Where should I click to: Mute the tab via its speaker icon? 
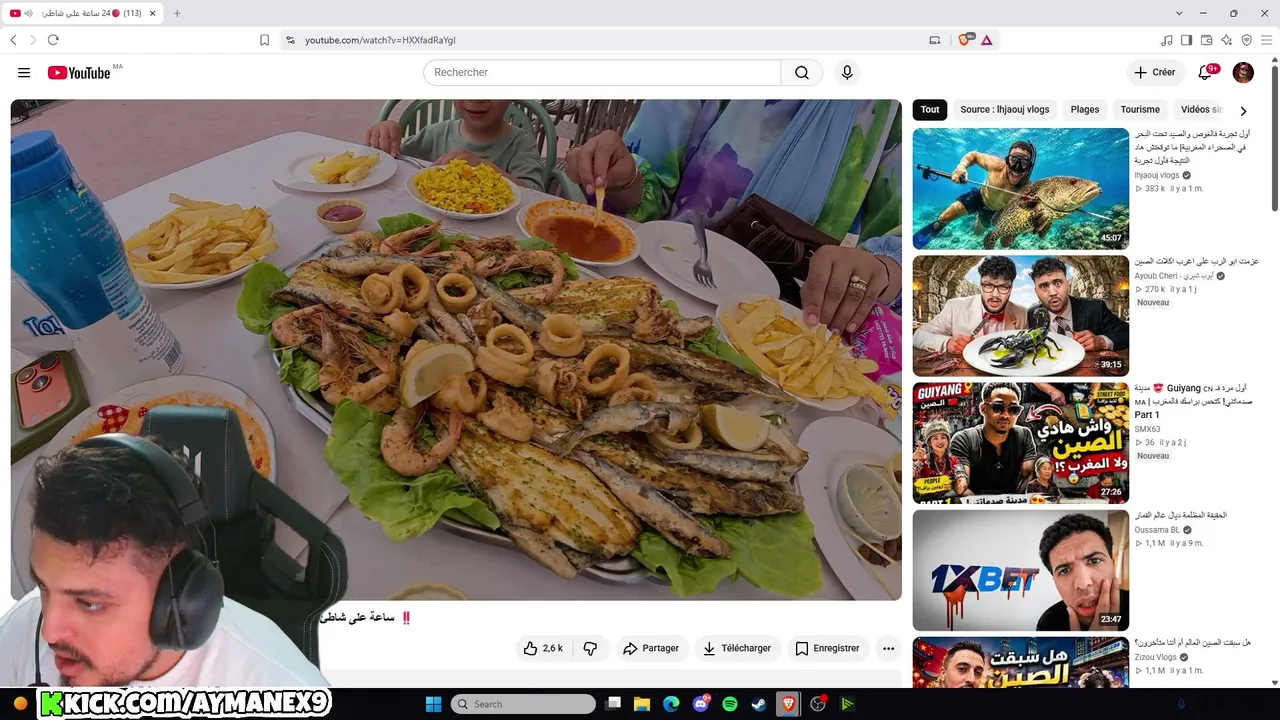pyautogui.click(x=28, y=13)
